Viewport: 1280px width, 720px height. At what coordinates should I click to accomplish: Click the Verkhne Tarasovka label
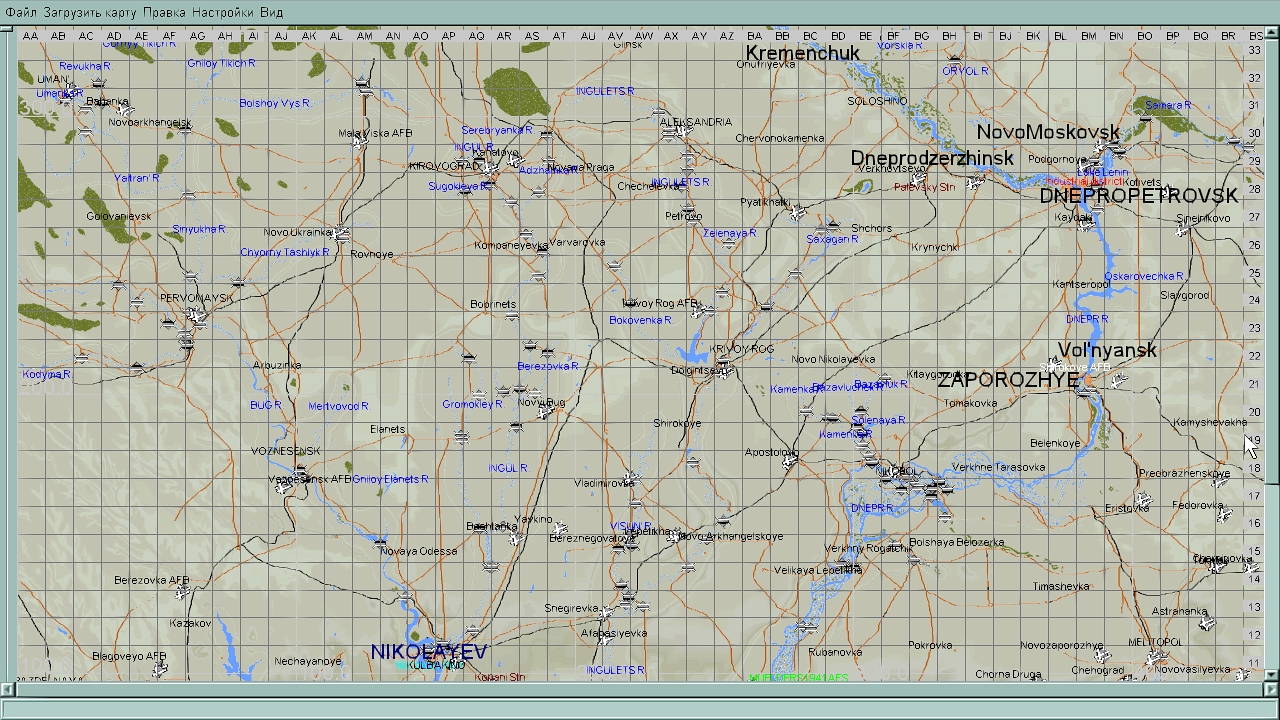(998, 467)
